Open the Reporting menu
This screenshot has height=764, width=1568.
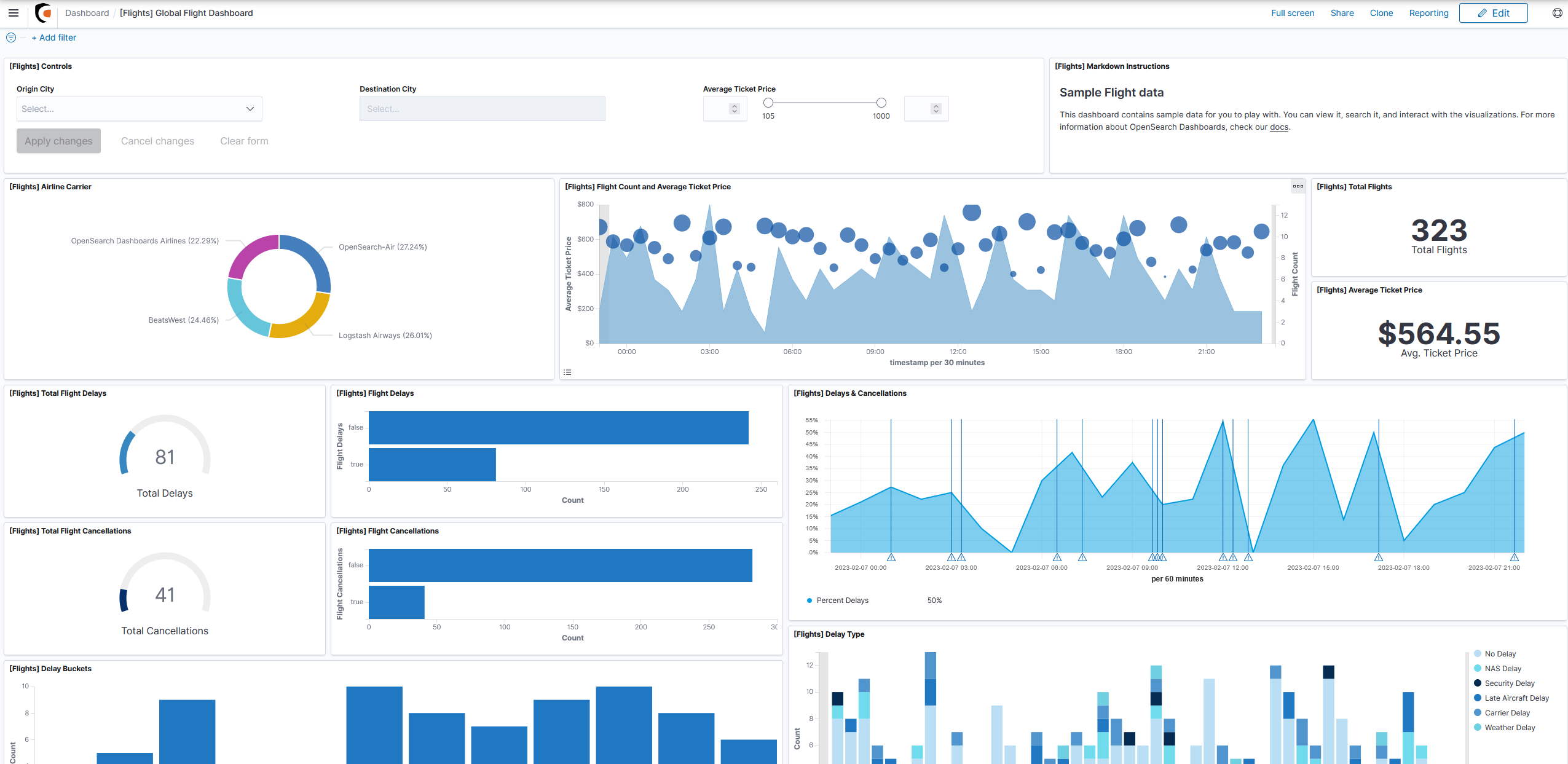point(1428,13)
